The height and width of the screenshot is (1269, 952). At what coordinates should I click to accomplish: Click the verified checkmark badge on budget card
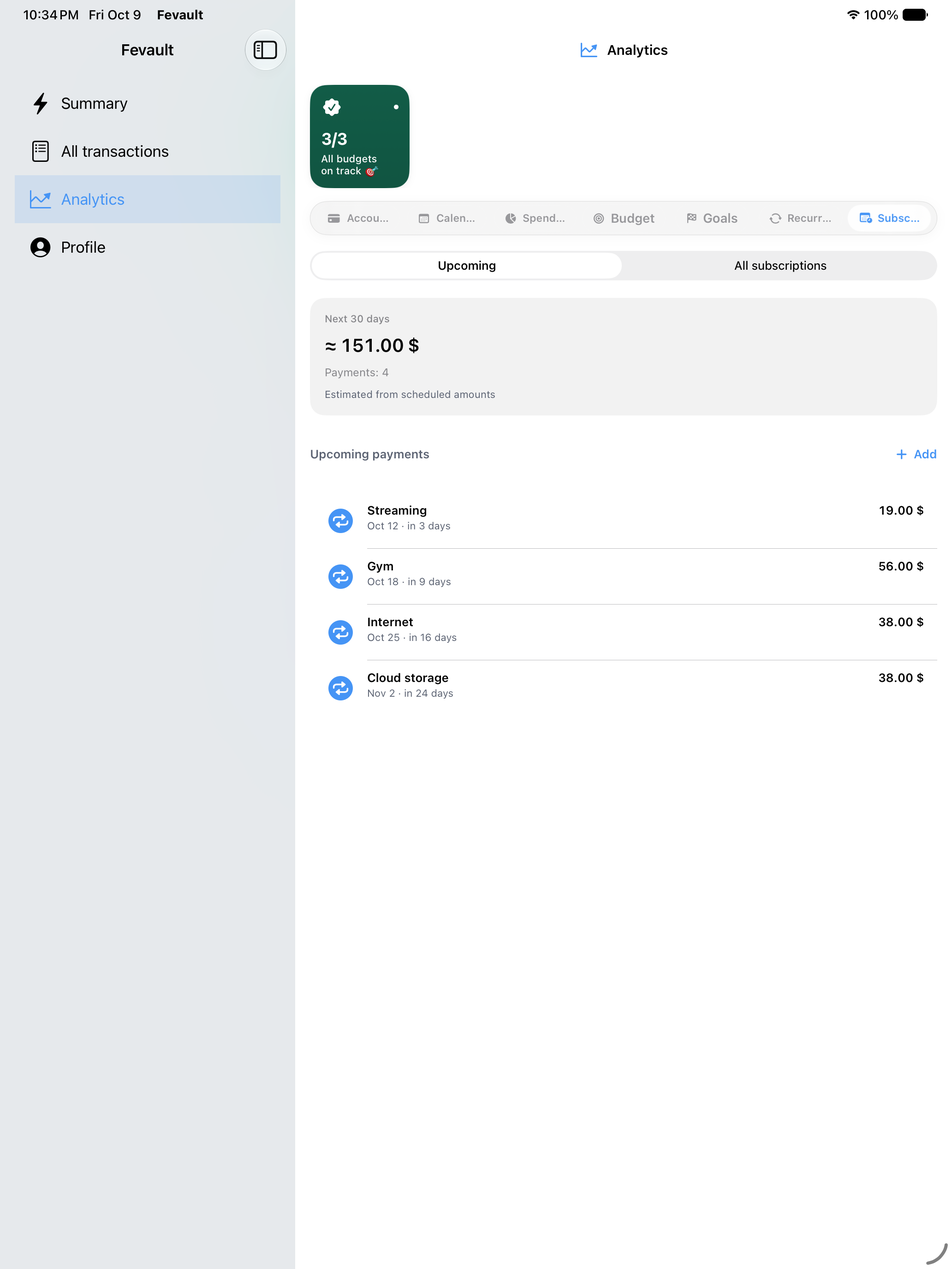tap(332, 107)
